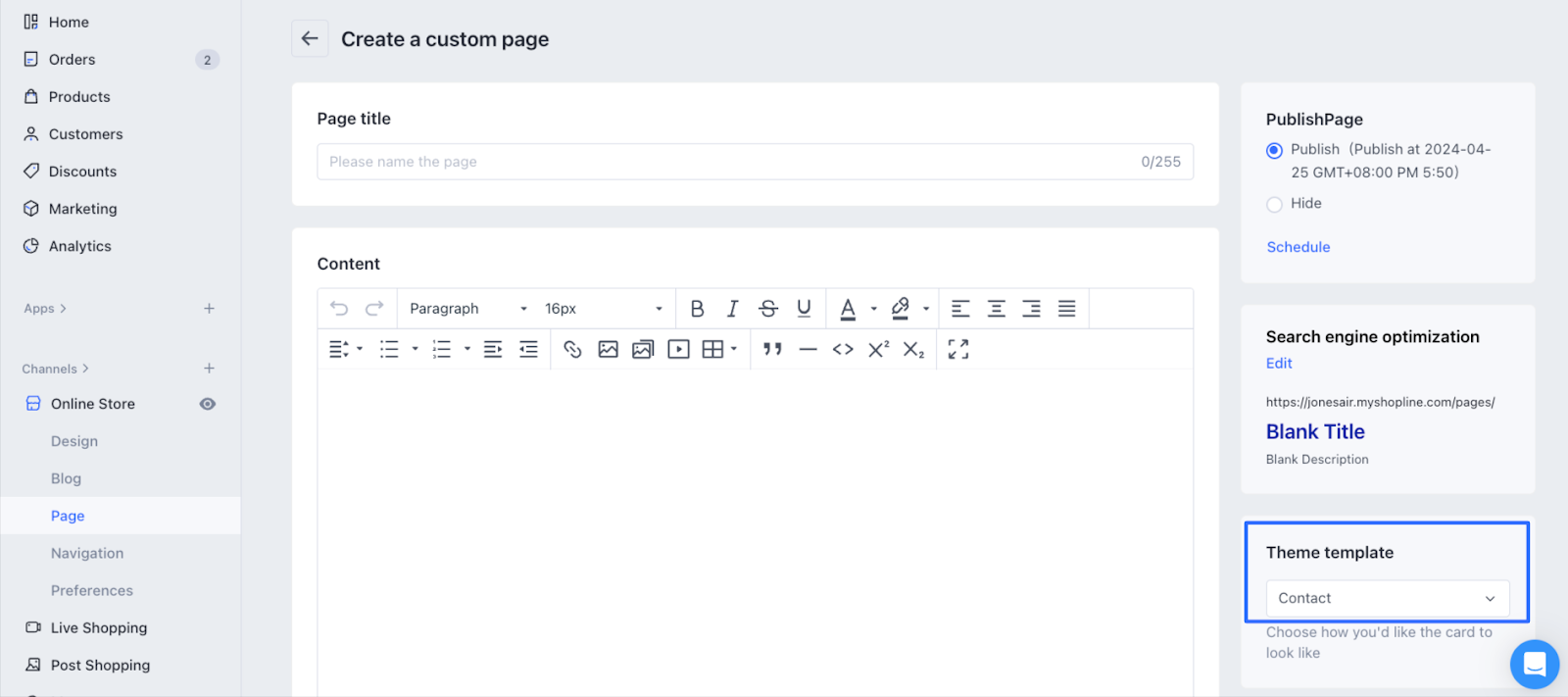Add a blockquote with the quote icon
Screen dimensions: 1568x697
(772, 349)
